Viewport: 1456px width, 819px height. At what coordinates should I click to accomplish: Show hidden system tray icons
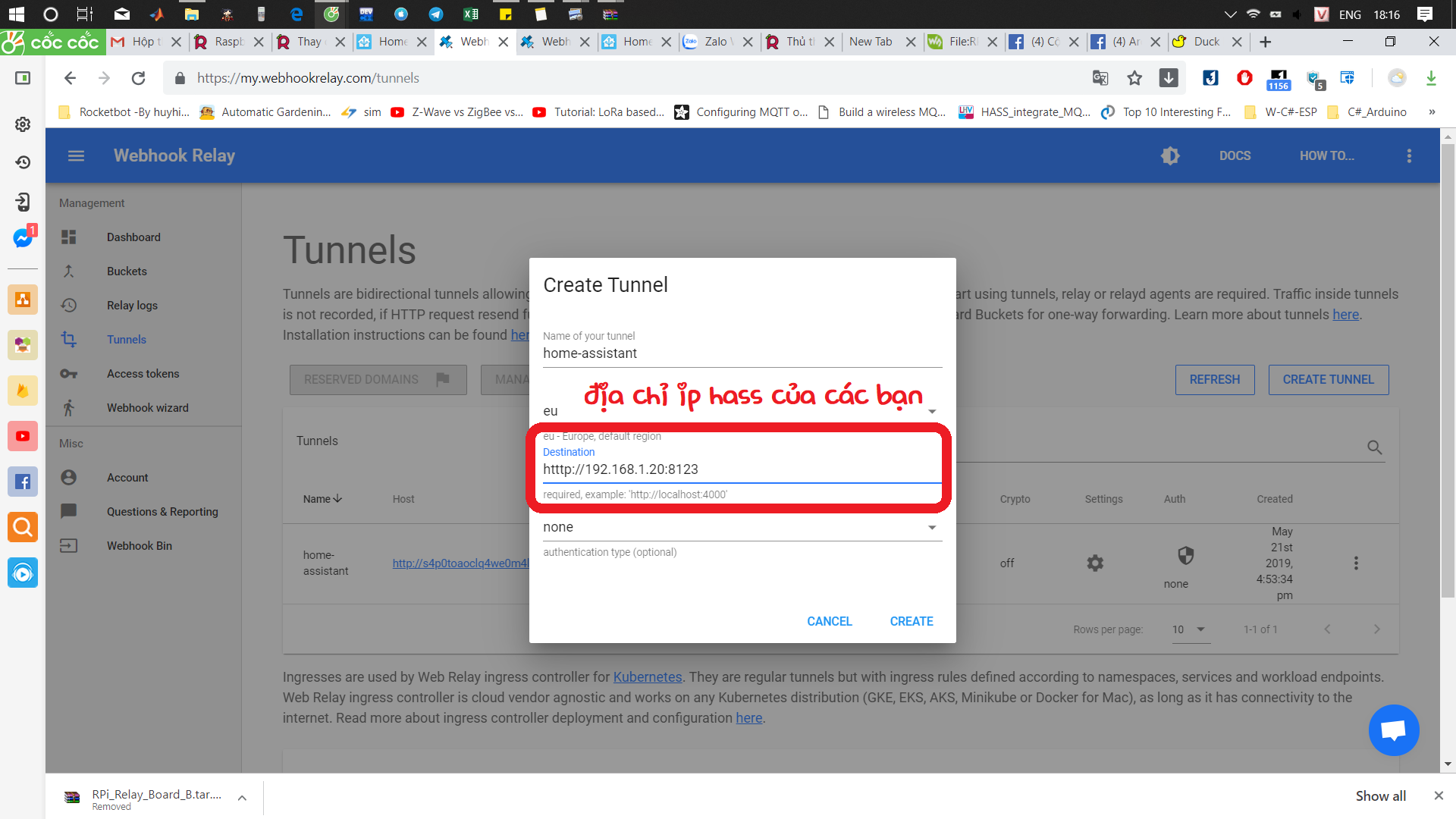click(1230, 14)
